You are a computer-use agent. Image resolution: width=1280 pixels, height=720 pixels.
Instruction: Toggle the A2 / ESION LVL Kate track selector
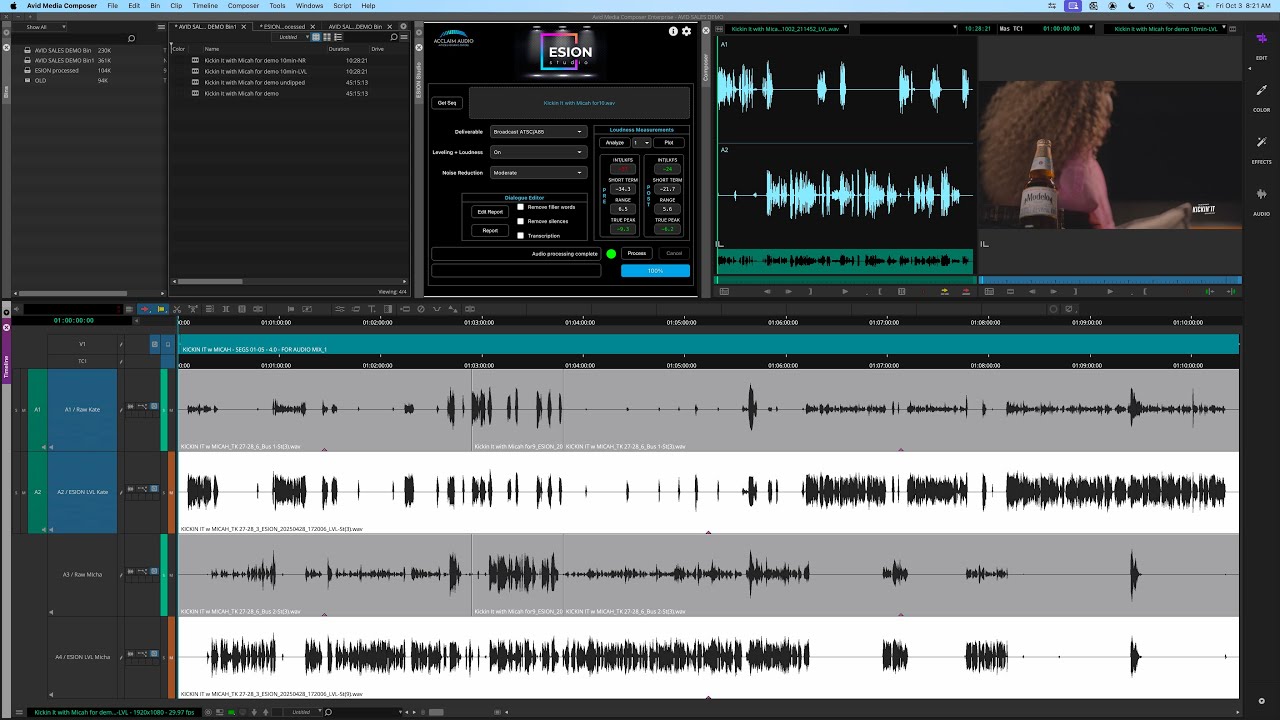82,492
